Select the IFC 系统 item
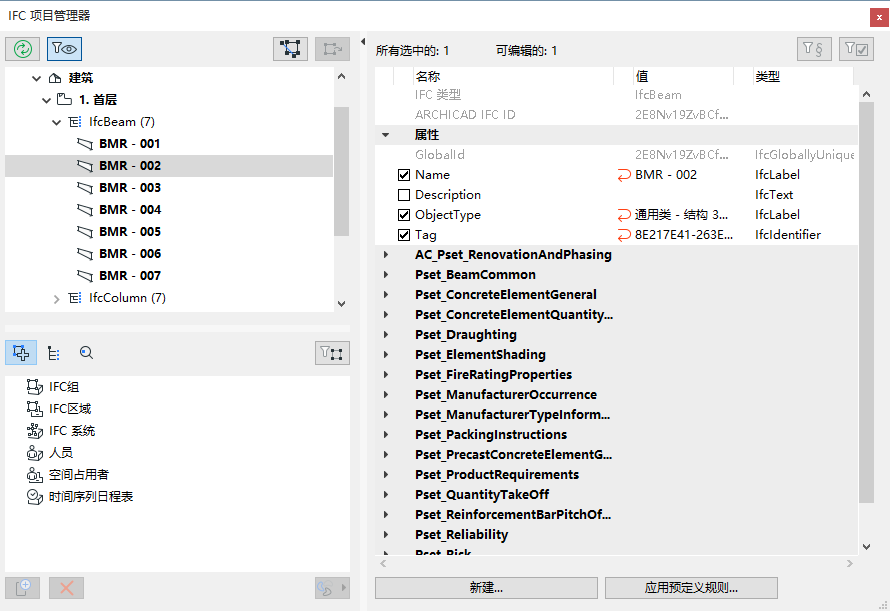This screenshot has width=890, height=611. tap(61, 431)
